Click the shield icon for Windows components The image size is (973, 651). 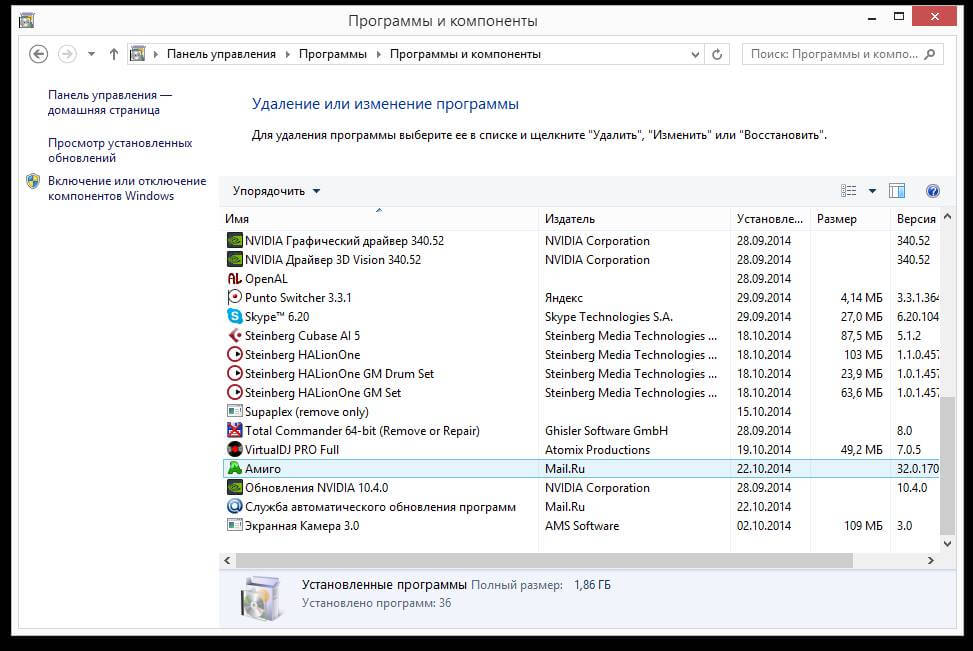[x=33, y=181]
